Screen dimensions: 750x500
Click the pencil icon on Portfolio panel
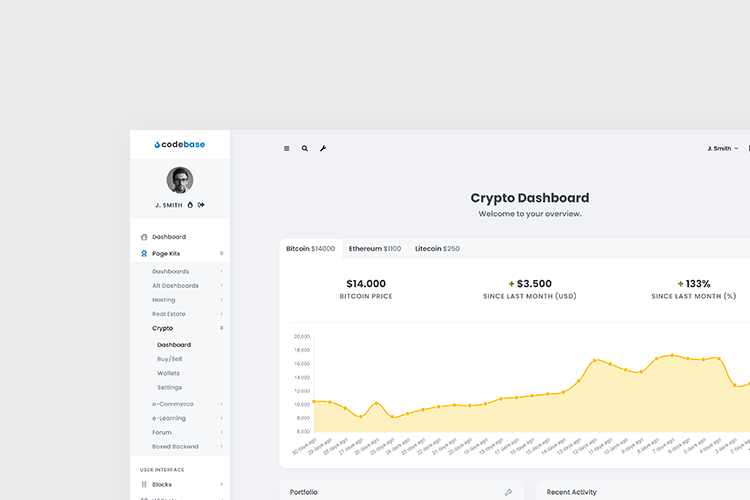pos(508,492)
